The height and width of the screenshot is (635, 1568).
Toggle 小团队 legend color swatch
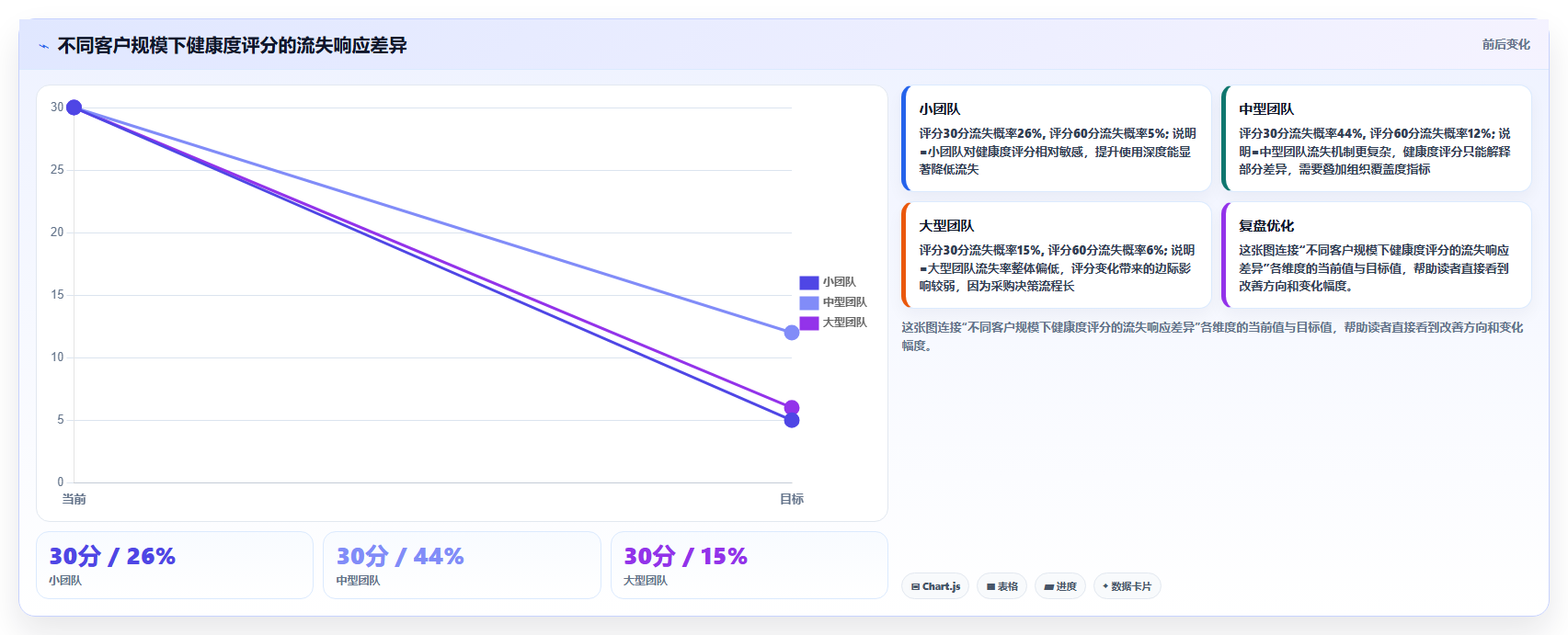point(808,283)
